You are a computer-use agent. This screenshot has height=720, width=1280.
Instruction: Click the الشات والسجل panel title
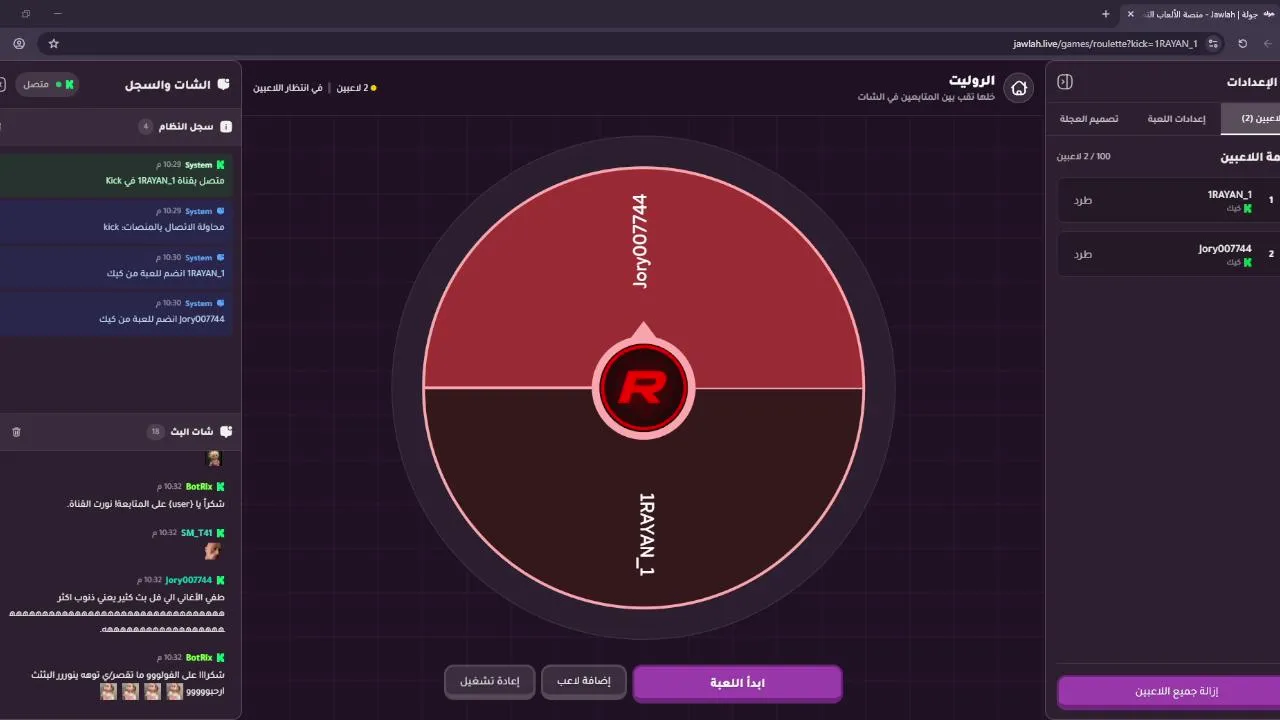(x=168, y=85)
